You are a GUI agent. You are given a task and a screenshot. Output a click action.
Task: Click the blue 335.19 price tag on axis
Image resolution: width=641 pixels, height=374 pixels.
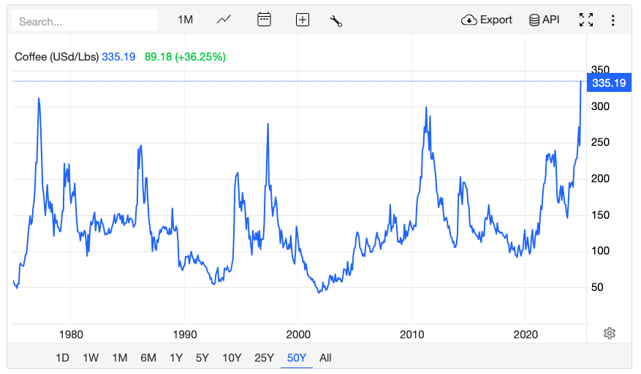(x=609, y=83)
